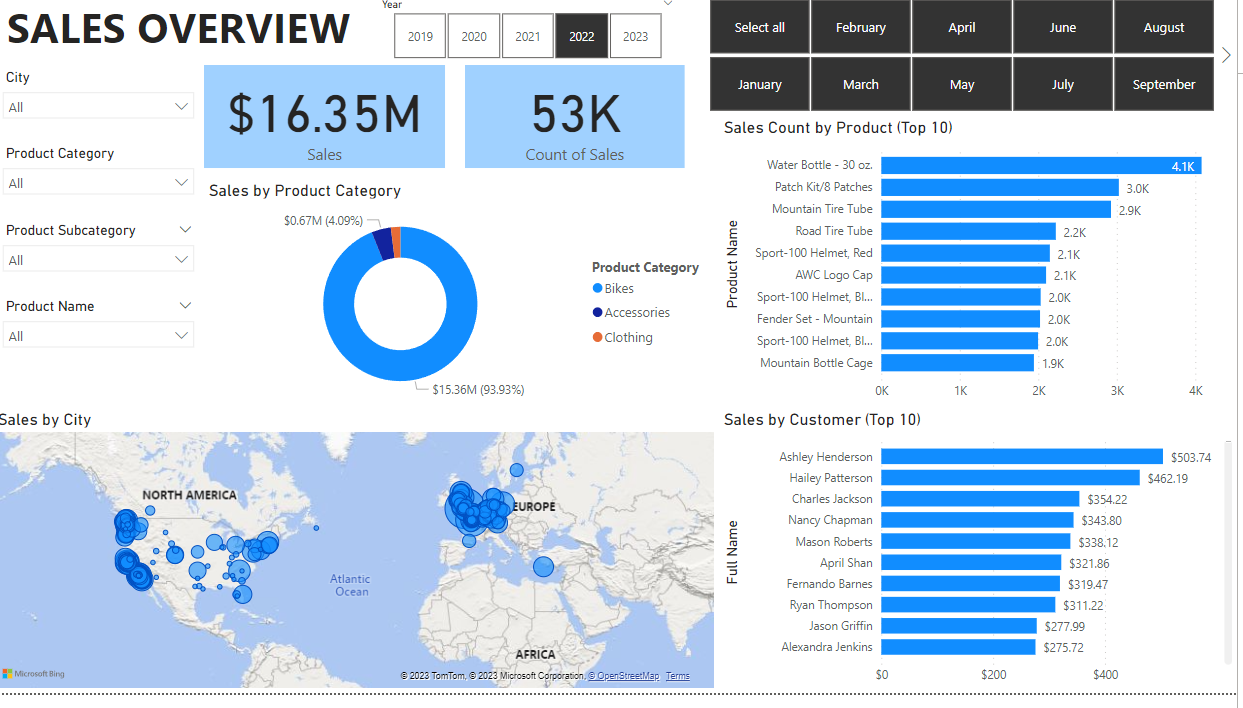Click the Clothing legend color dot
This screenshot has height=708, width=1243.
click(598, 337)
